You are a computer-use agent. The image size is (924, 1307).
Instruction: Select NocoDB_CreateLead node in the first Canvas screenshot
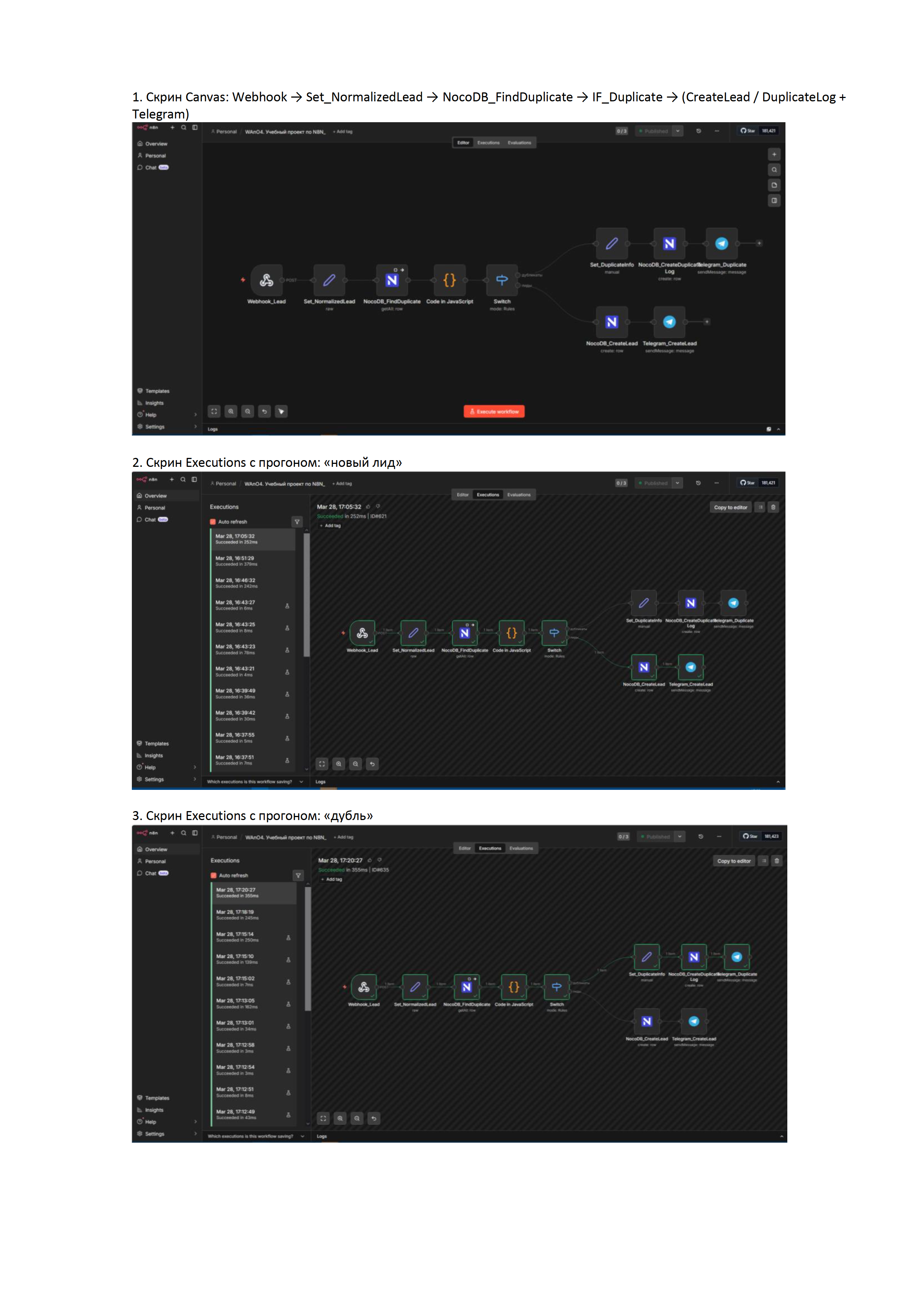click(612, 322)
